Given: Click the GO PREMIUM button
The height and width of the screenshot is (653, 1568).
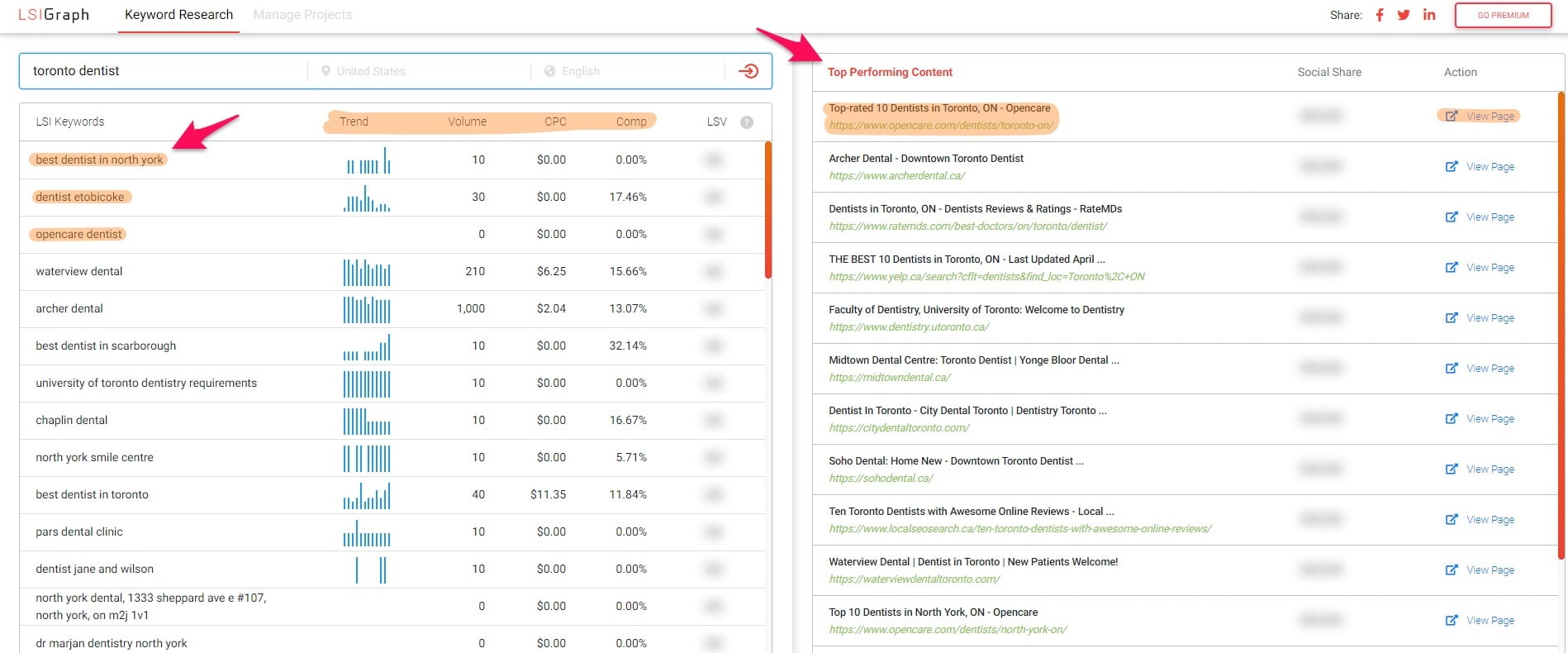Looking at the screenshot, I should click(1504, 15).
